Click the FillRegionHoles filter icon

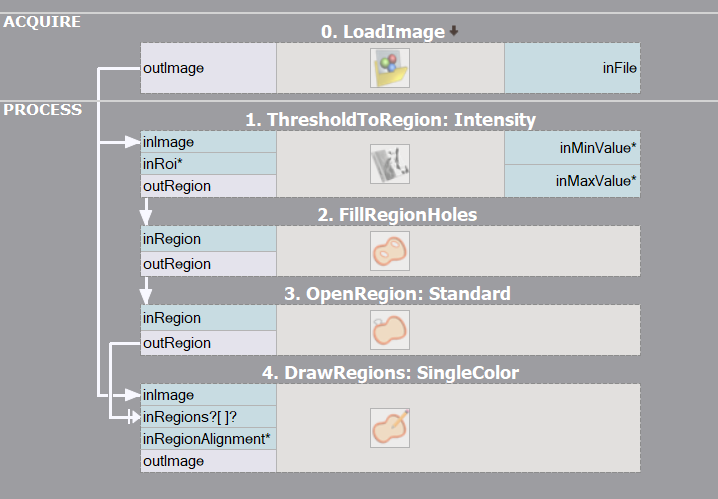[390, 251]
